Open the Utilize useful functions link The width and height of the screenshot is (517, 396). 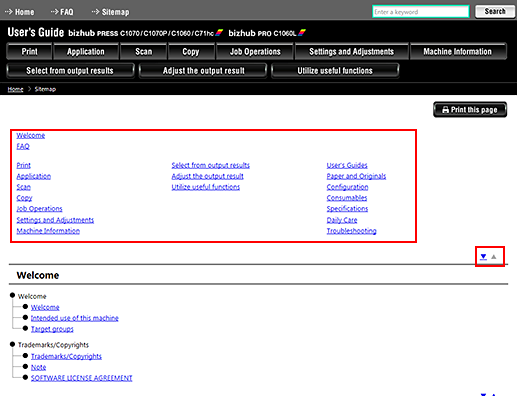206,187
